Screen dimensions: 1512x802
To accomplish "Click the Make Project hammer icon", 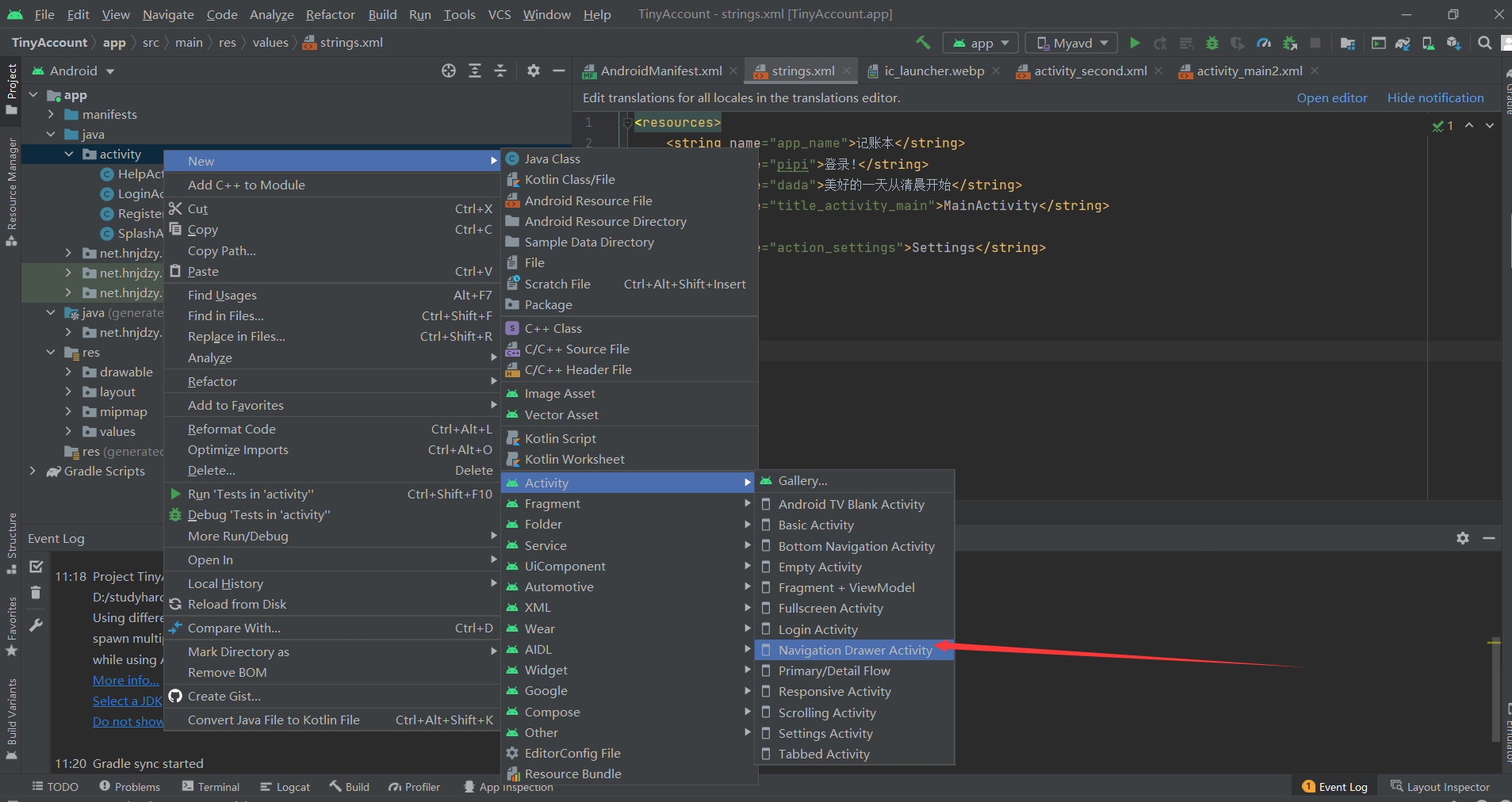I will click(x=923, y=43).
